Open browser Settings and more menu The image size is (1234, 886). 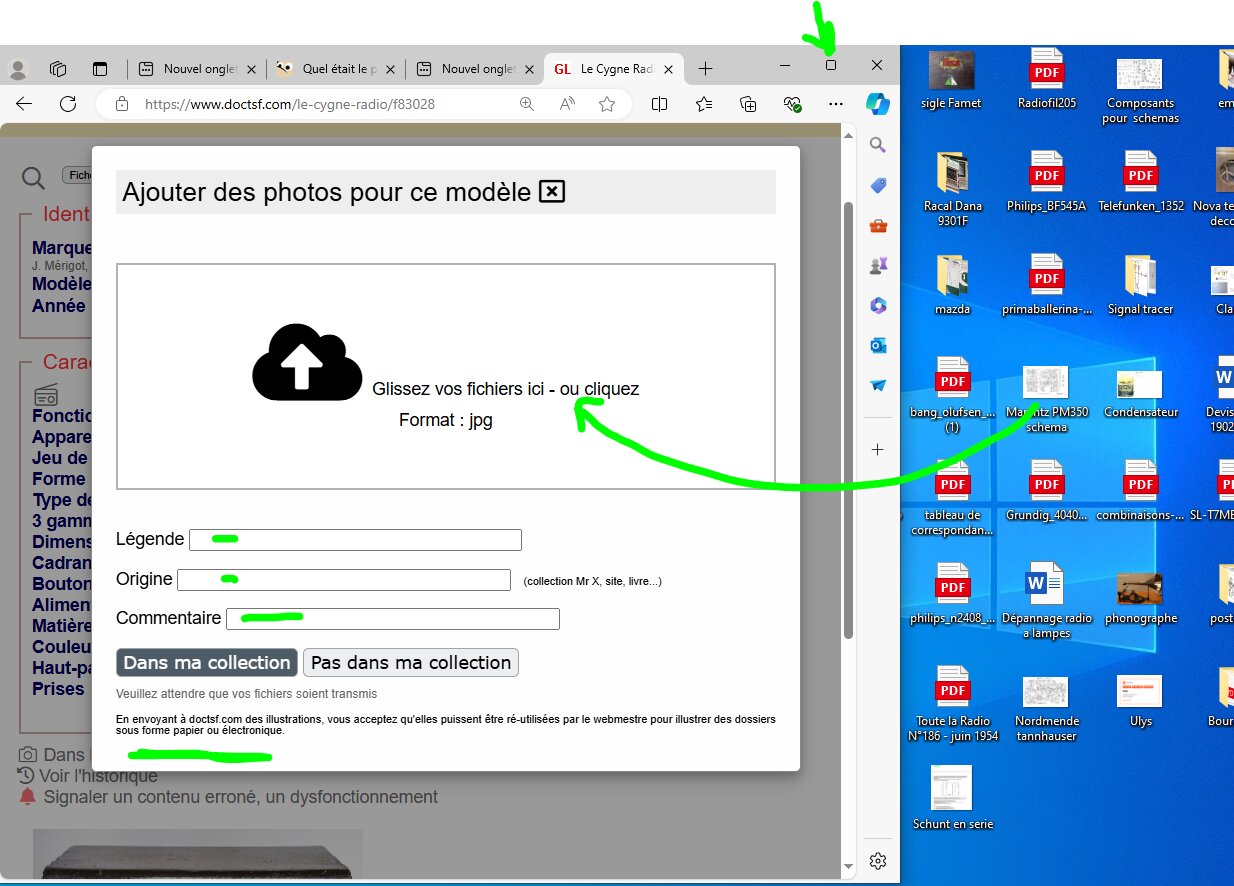pyautogui.click(x=836, y=103)
